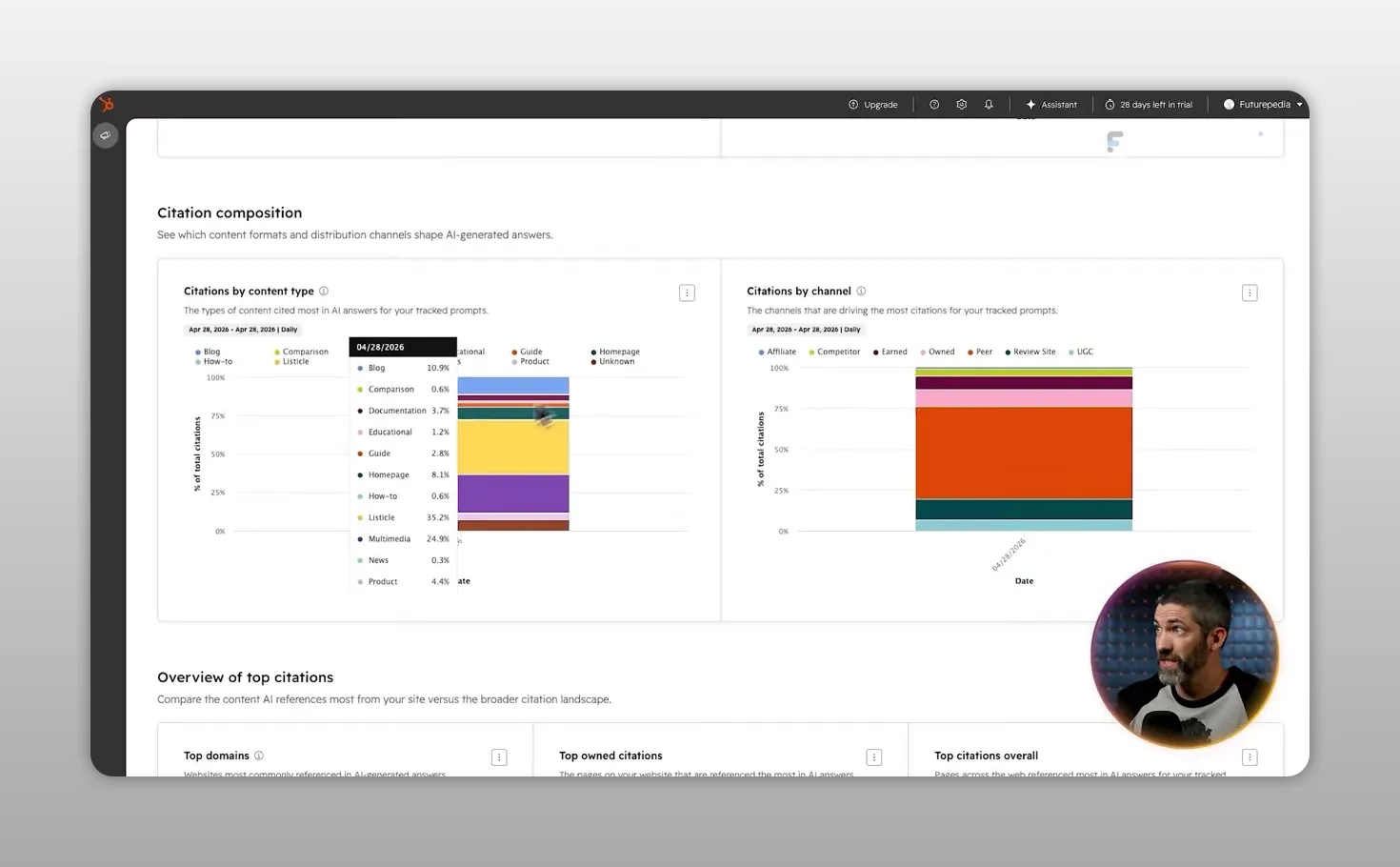The width and height of the screenshot is (1400, 867).
Task: Open info tooltip beside Top domains
Action: pos(259,756)
